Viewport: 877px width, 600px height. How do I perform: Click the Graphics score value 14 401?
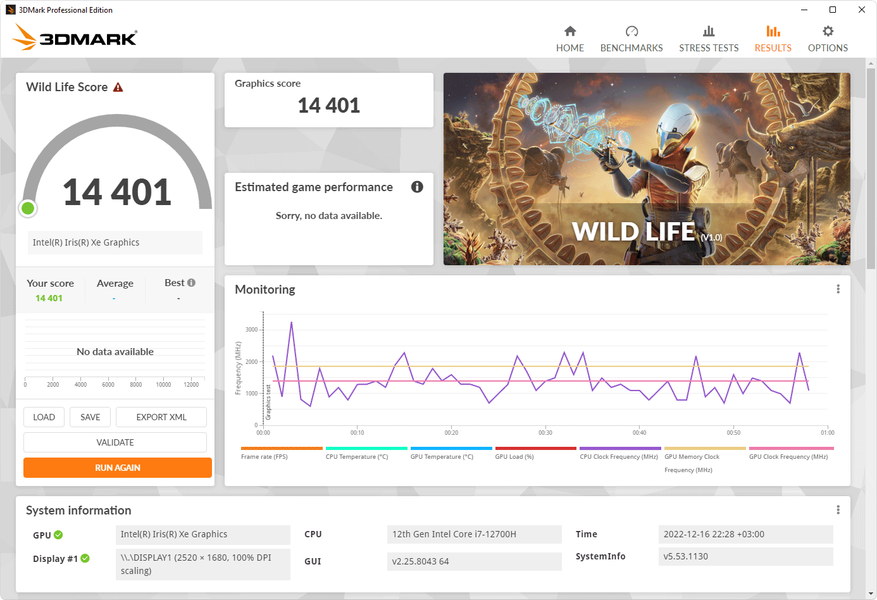pos(329,105)
